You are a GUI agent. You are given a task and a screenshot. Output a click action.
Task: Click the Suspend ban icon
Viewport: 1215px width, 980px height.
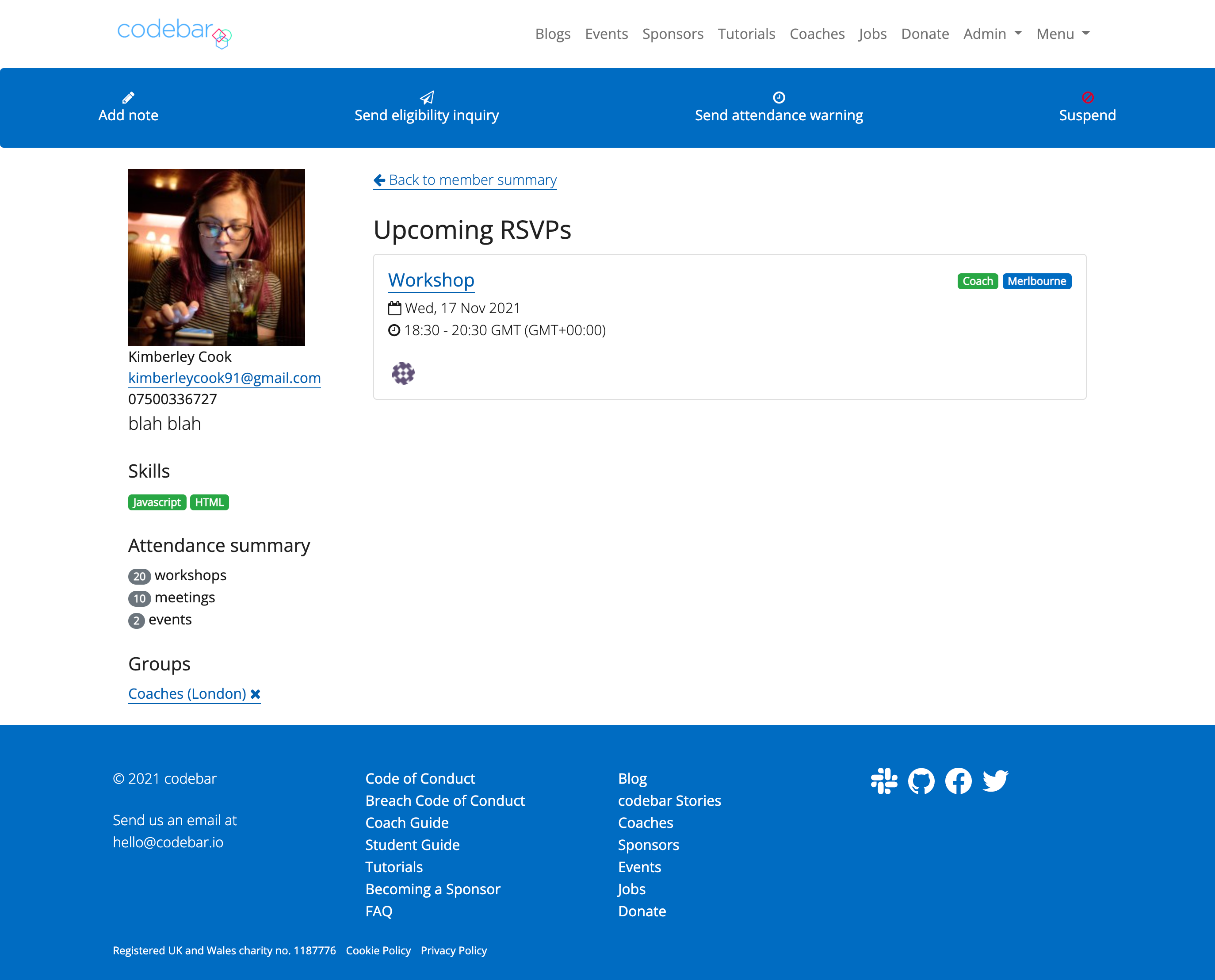point(1088,98)
